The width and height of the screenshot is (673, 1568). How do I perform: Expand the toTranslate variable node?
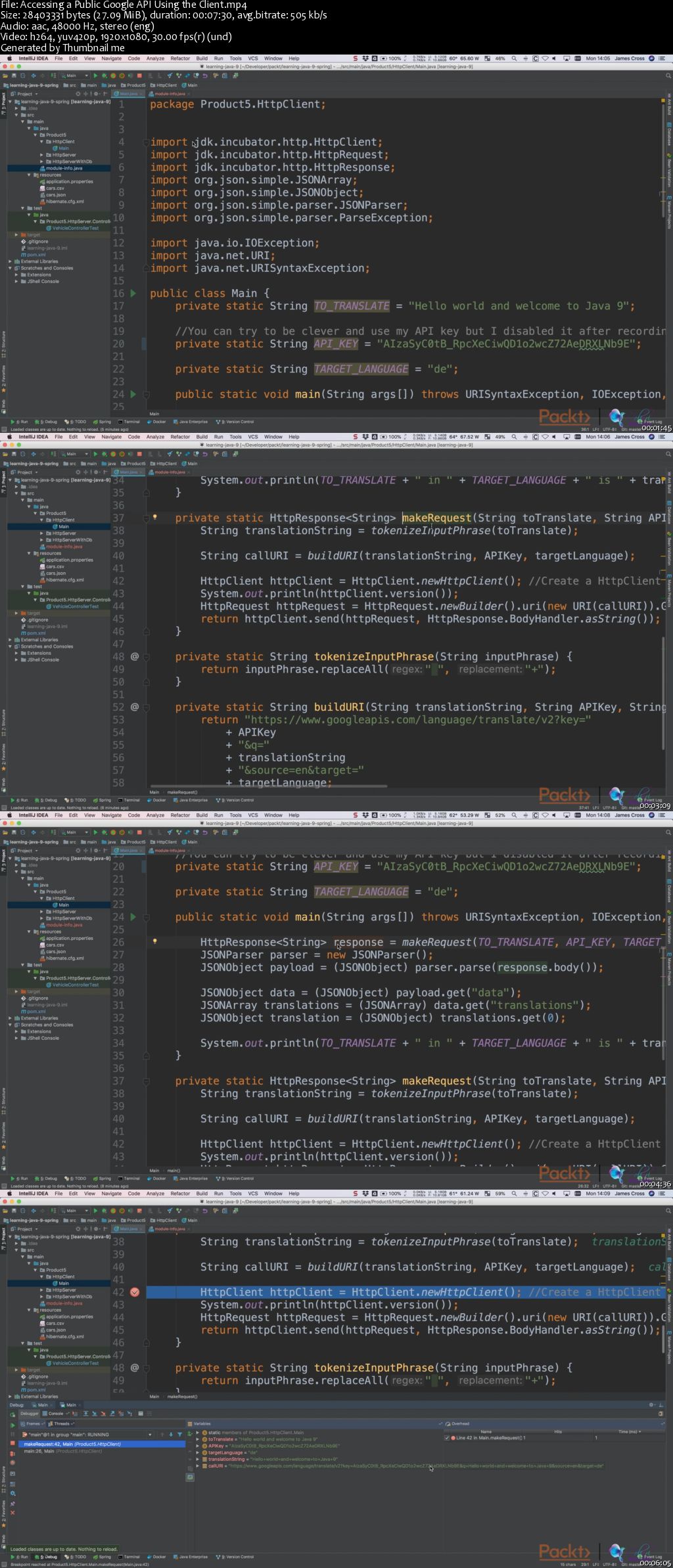pos(197,1439)
